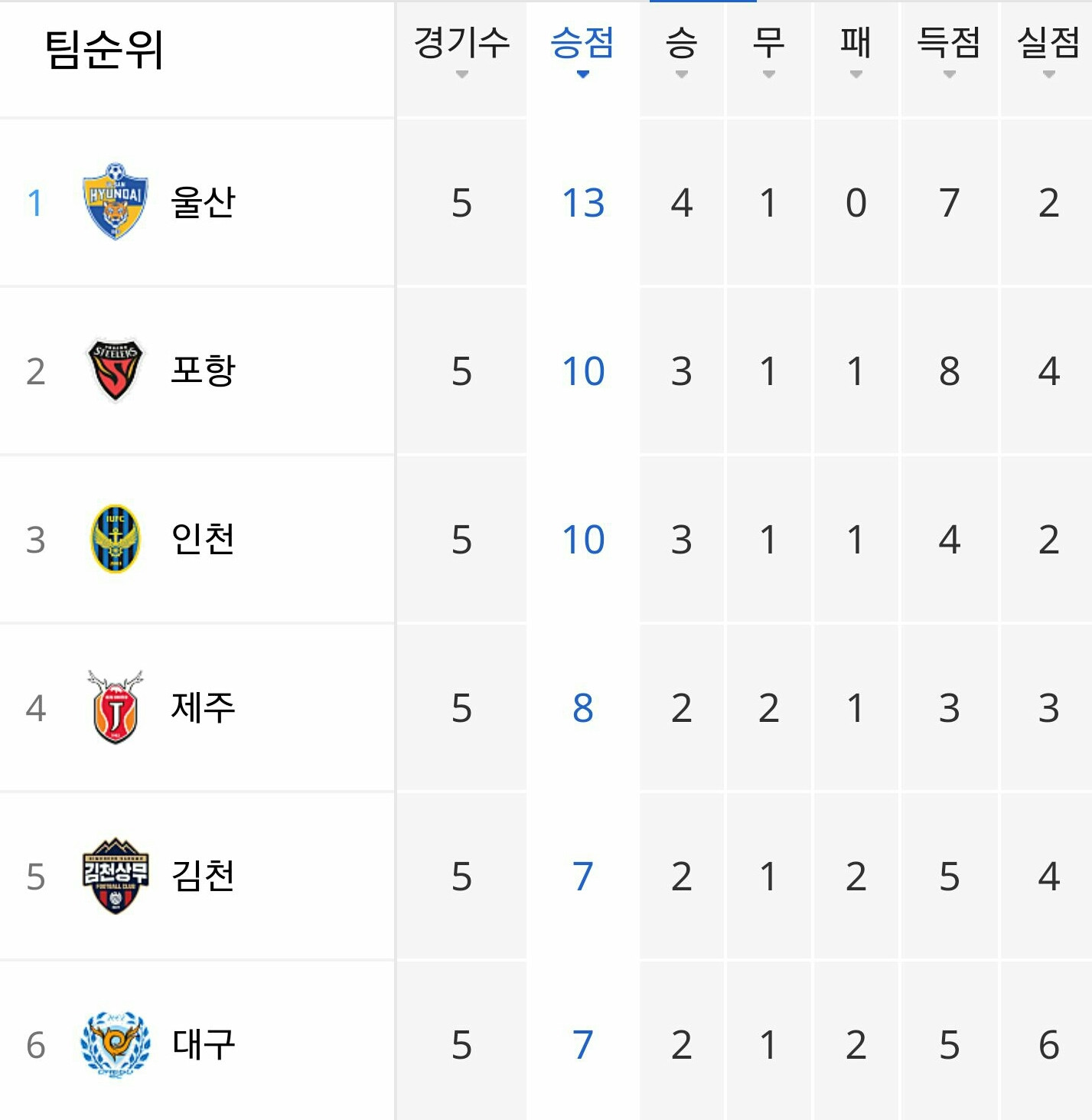The height and width of the screenshot is (1120, 1092).
Task: Open the Pohang Steelers team logo
Action: click(116, 371)
